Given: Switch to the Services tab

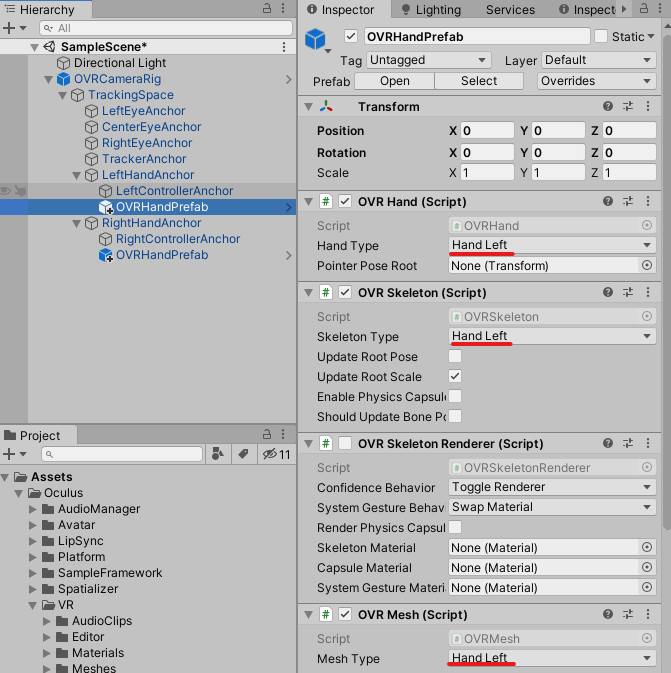Looking at the screenshot, I should pyautogui.click(x=510, y=9).
